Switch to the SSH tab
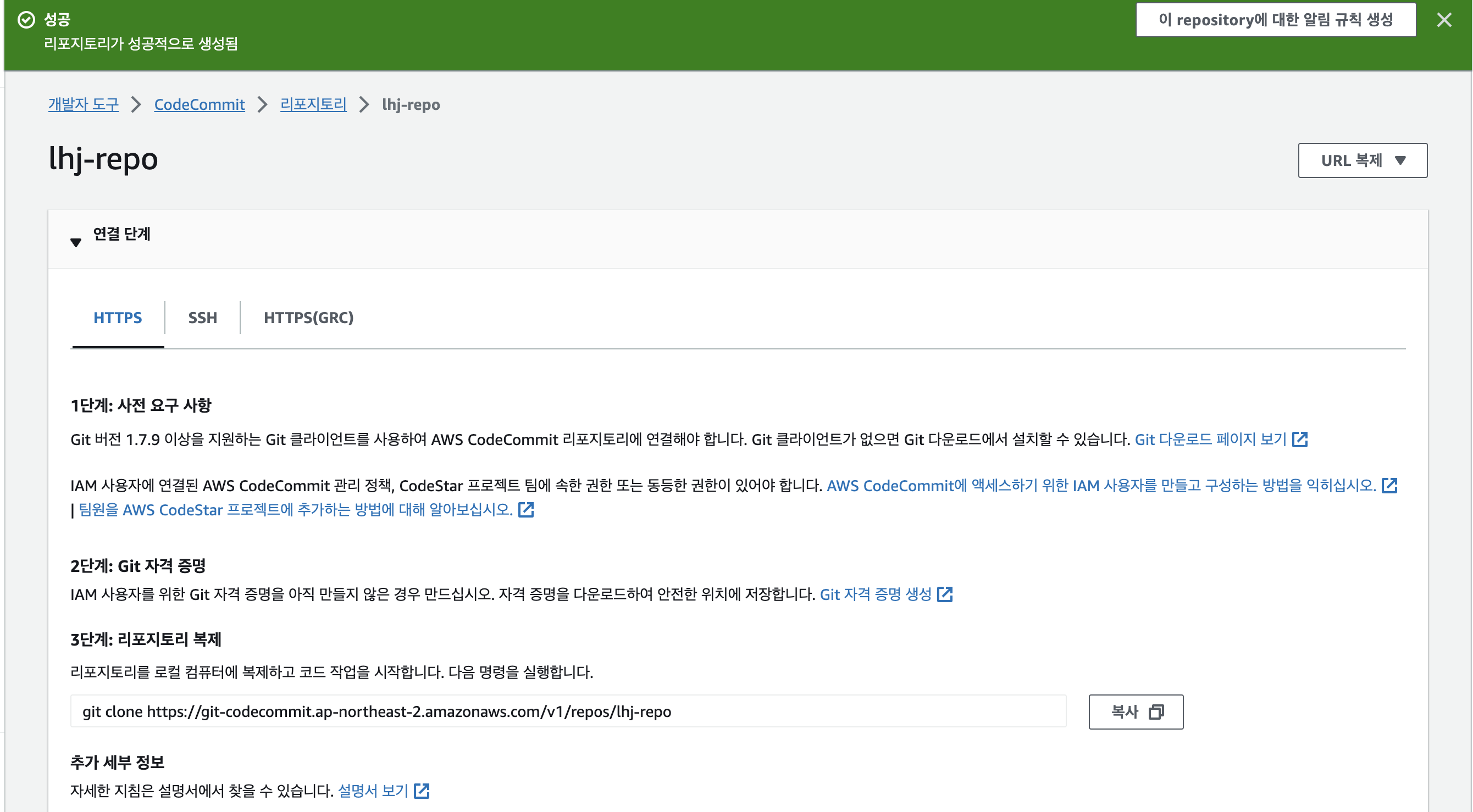This screenshot has width=1473, height=812. (x=202, y=318)
